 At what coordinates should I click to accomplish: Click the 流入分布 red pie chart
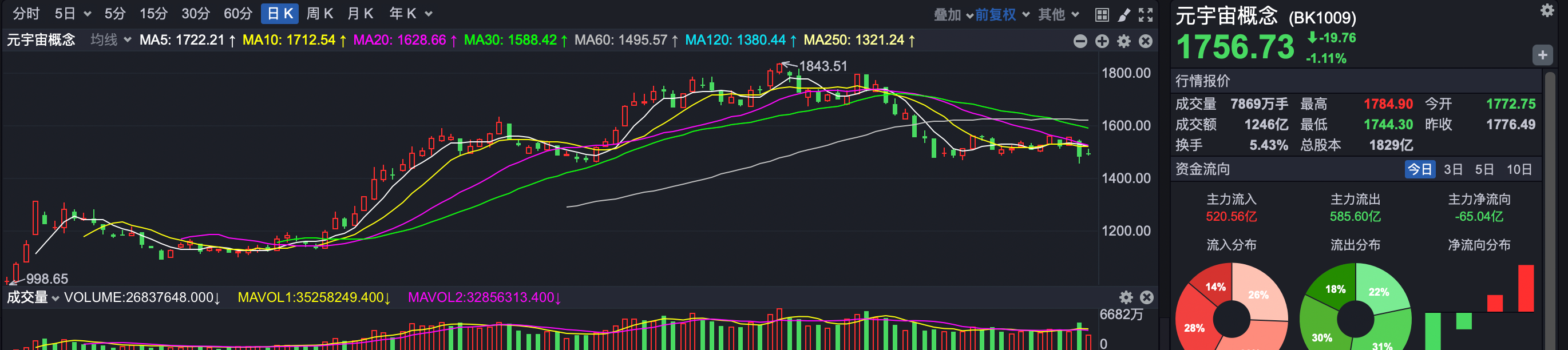[x=1232, y=307]
